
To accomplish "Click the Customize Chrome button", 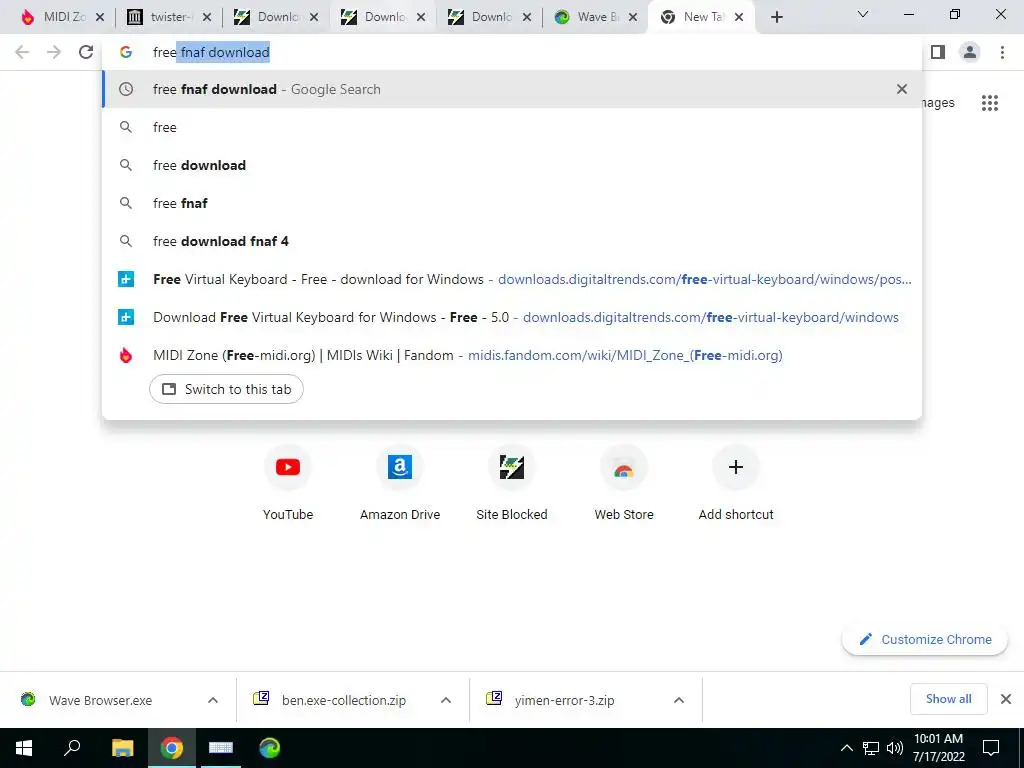I will [x=925, y=639].
